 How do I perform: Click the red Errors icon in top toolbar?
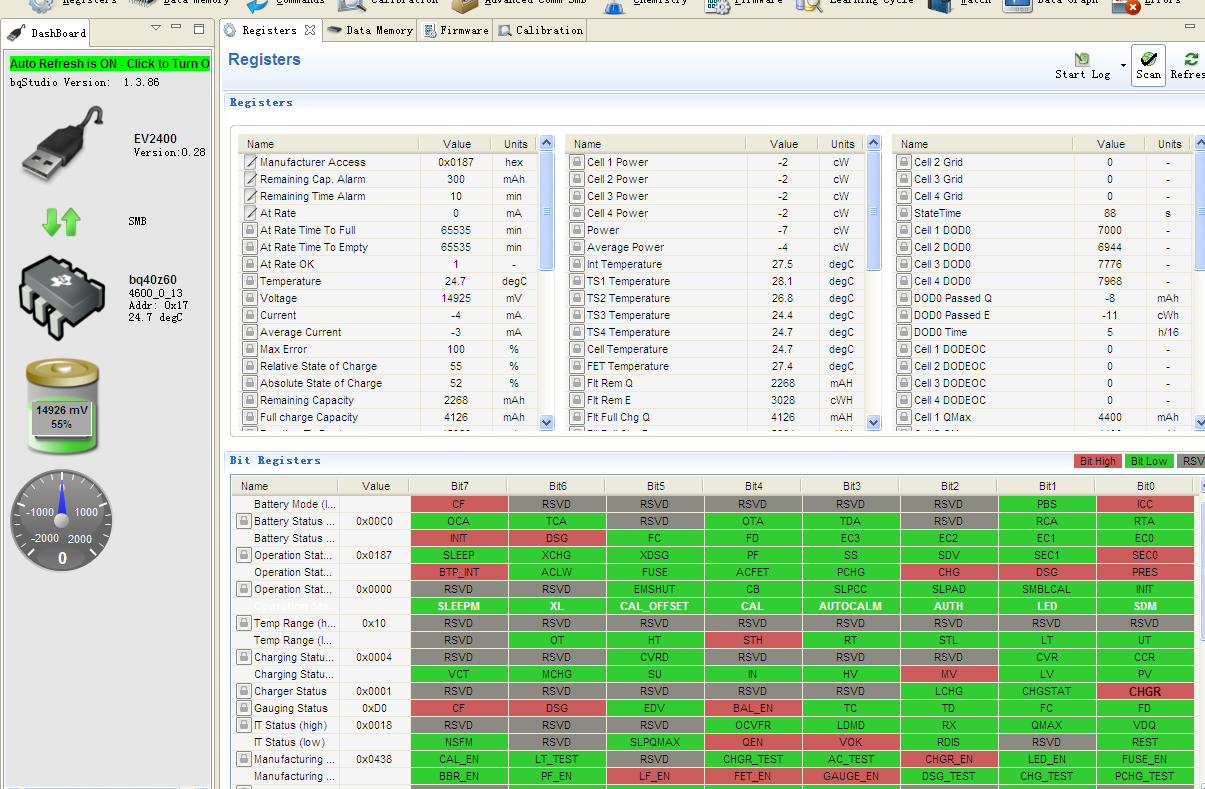pos(1126,4)
